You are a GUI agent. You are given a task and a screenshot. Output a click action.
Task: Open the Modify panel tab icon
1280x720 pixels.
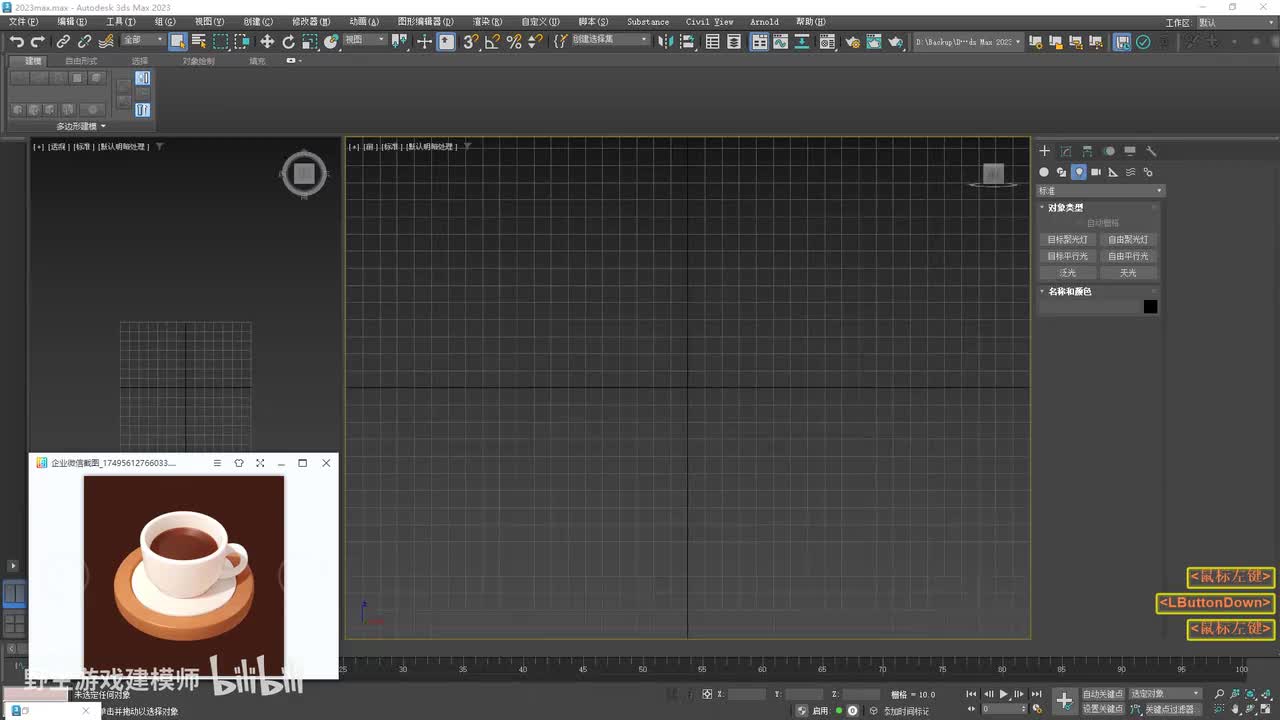(x=1066, y=151)
